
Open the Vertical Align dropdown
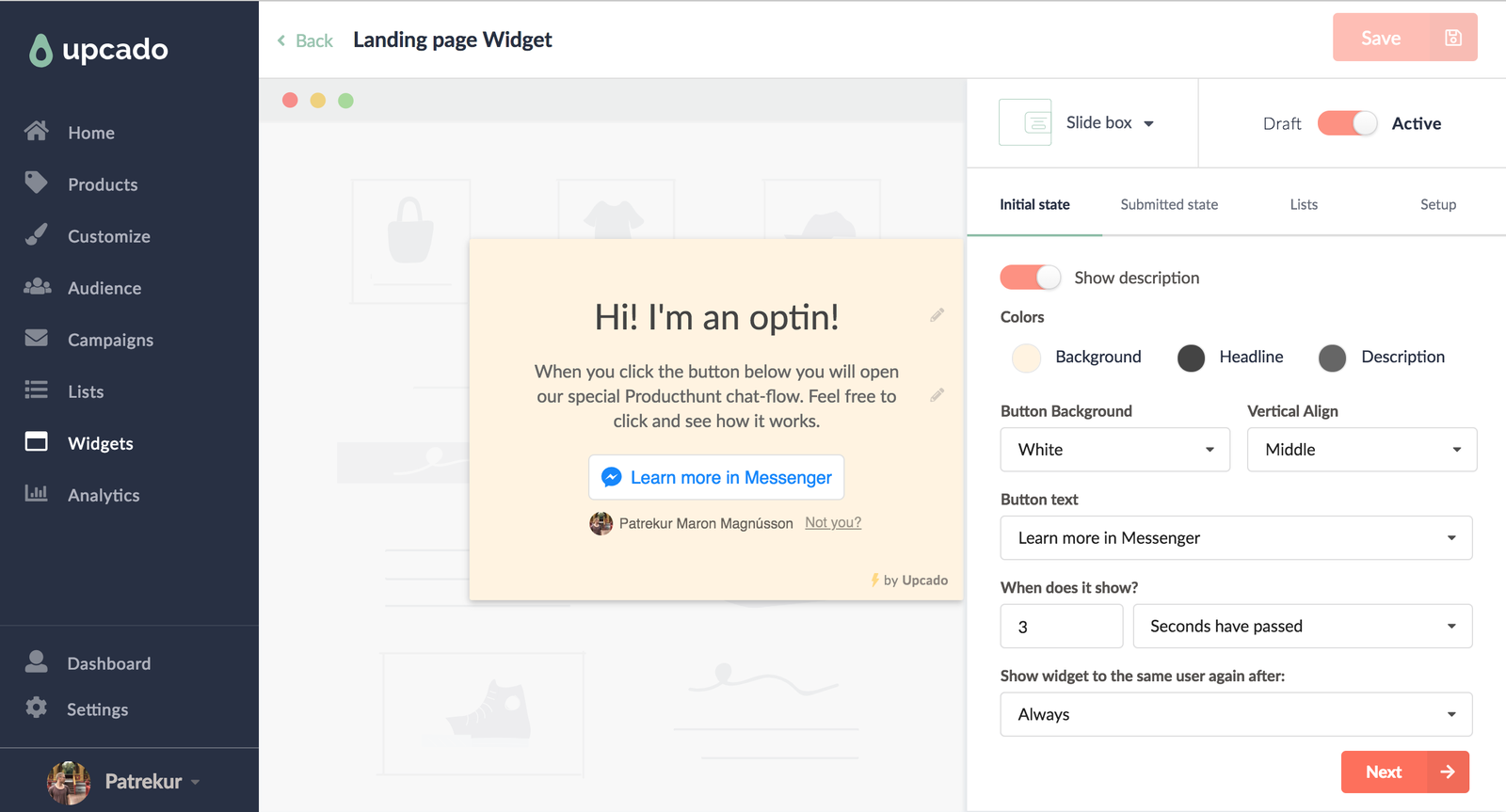(1362, 450)
